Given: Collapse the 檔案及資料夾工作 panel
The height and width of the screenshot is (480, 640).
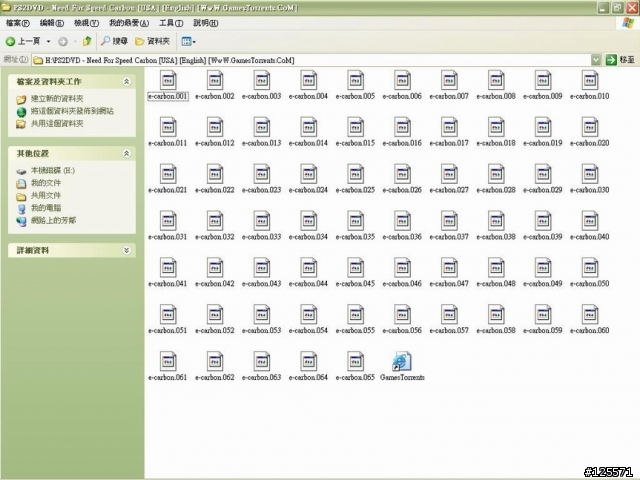Looking at the screenshot, I should (x=127, y=82).
